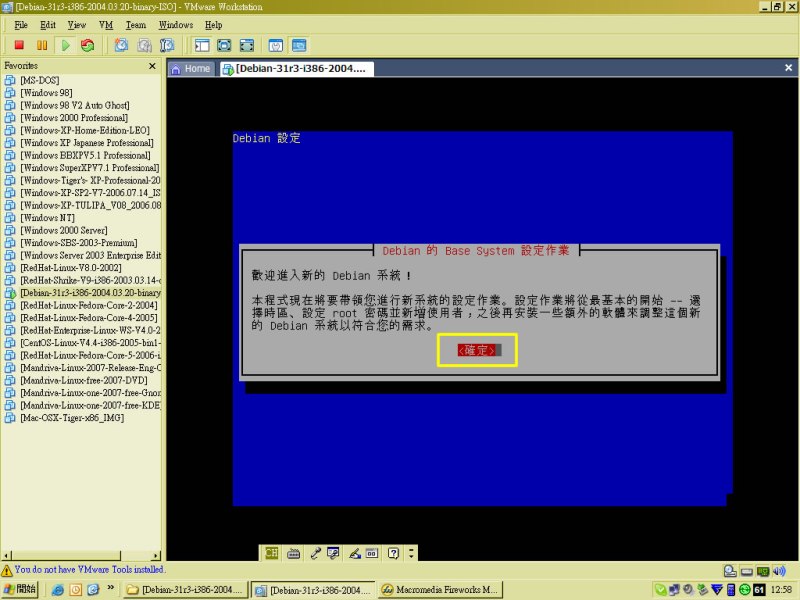Open the Snapshot Manager toolbar icon
This screenshot has height=600, width=800.
[167, 45]
